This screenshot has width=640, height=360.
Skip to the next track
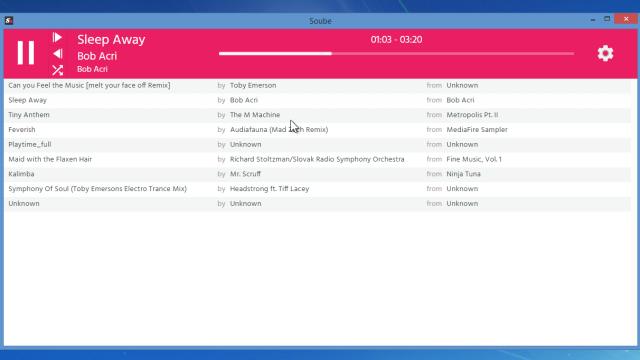(x=57, y=38)
